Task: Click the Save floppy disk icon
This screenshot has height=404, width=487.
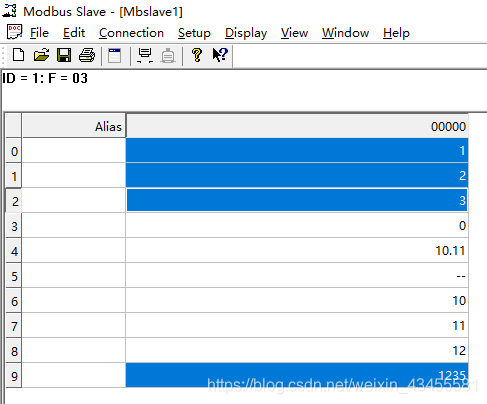Action: coord(64,55)
